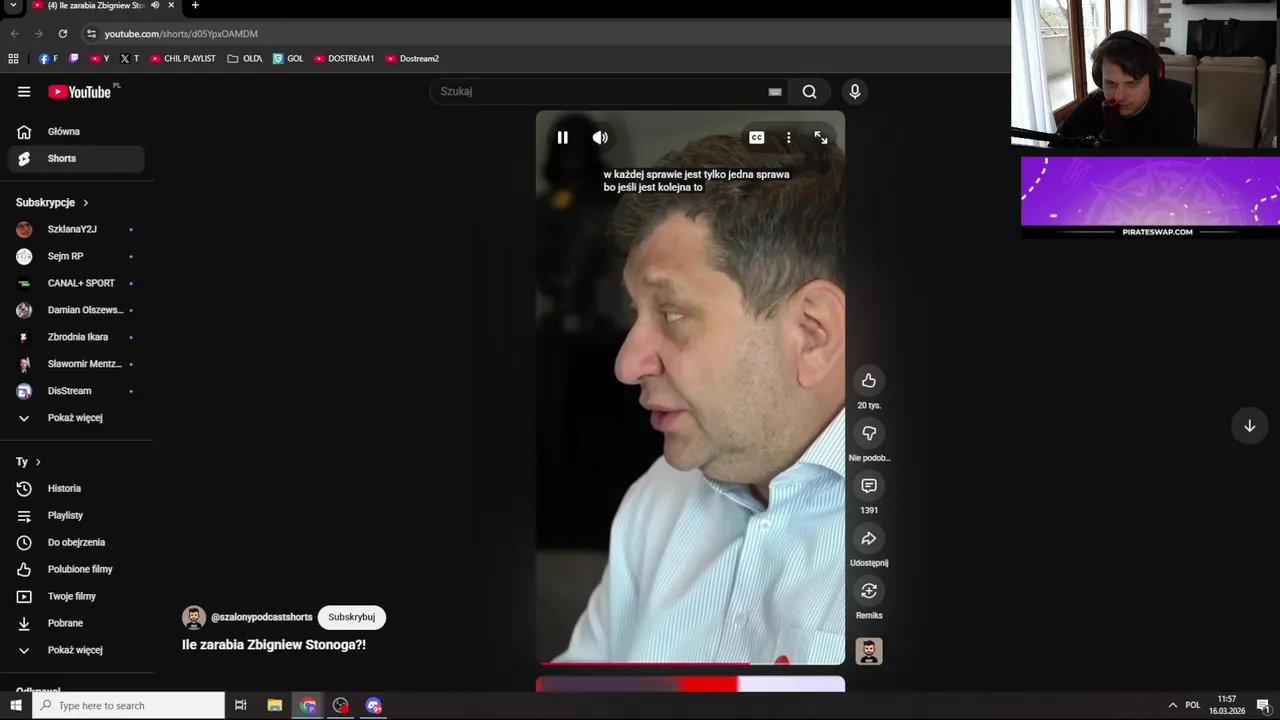Screen dimensions: 1280x720
Task: Open the sound source avatar below Remiks
Action: click(869, 652)
